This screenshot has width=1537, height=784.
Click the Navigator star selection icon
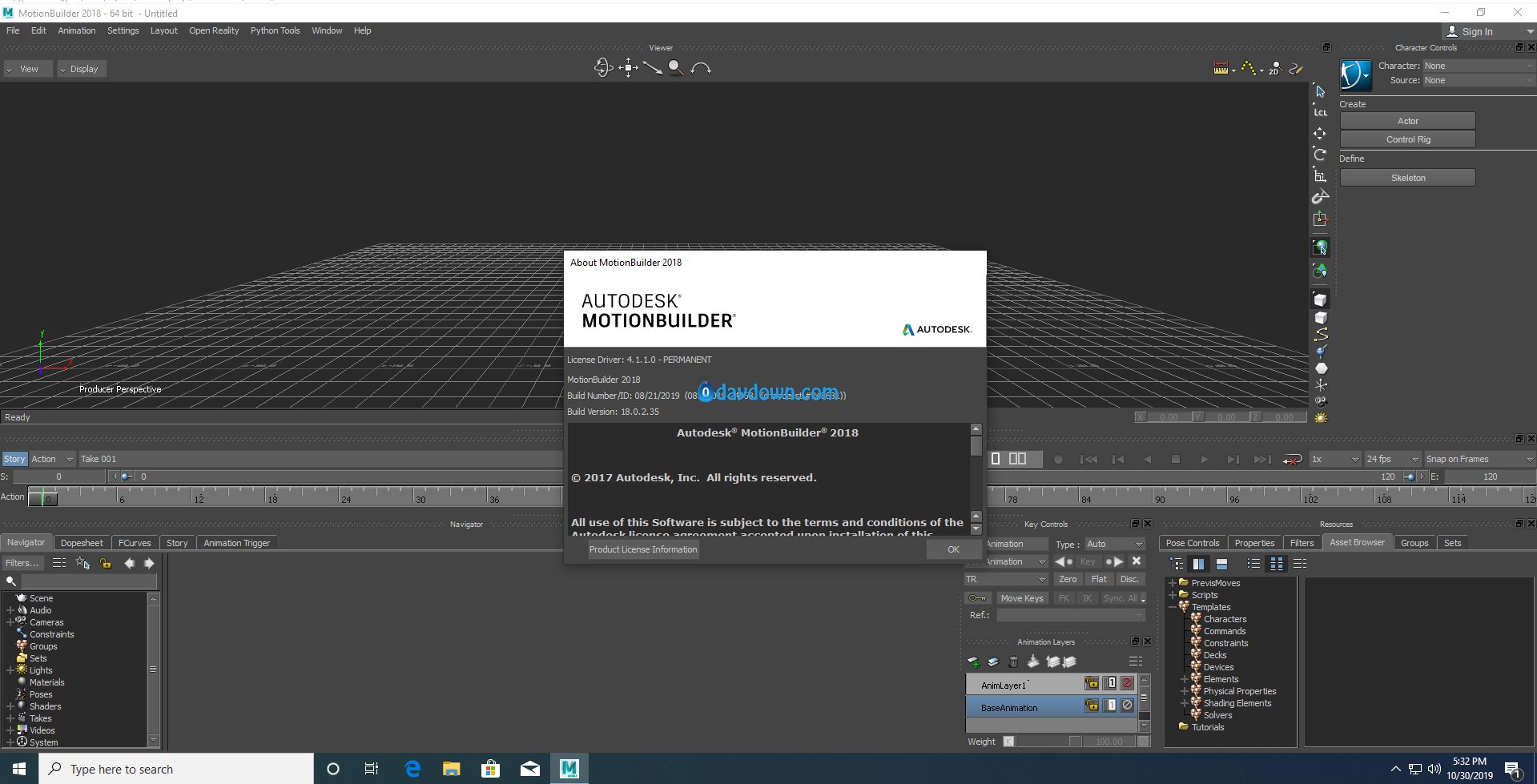click(x=82, y=563)
